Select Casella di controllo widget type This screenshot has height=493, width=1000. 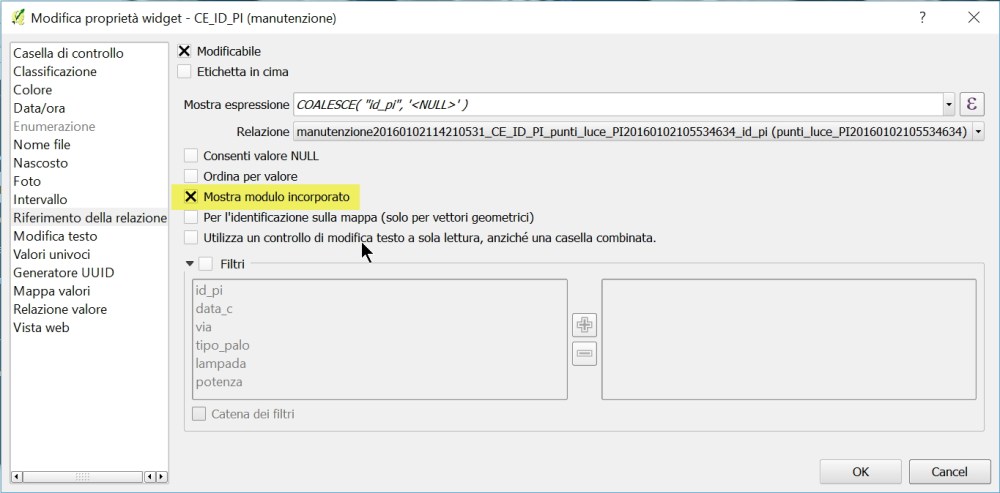point(68,53)
